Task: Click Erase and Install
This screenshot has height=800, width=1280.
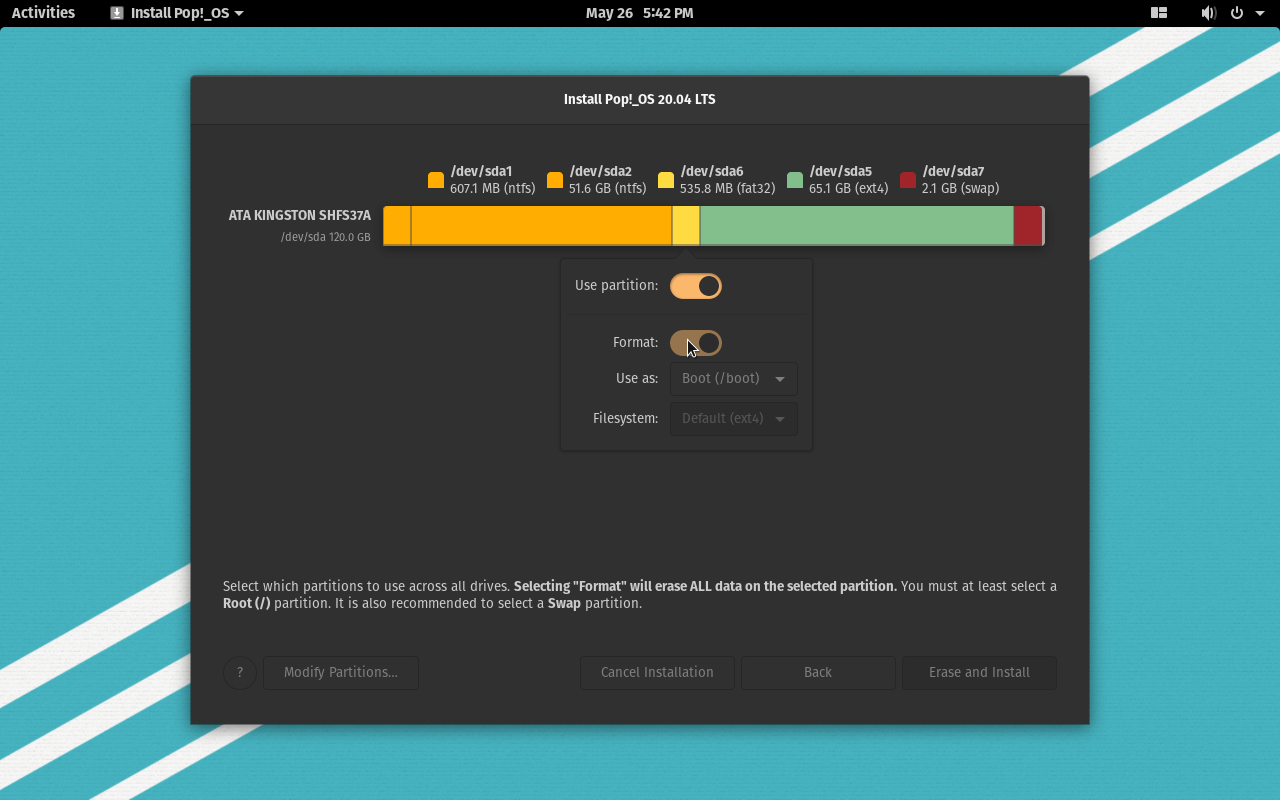Action: coord(979,673)
